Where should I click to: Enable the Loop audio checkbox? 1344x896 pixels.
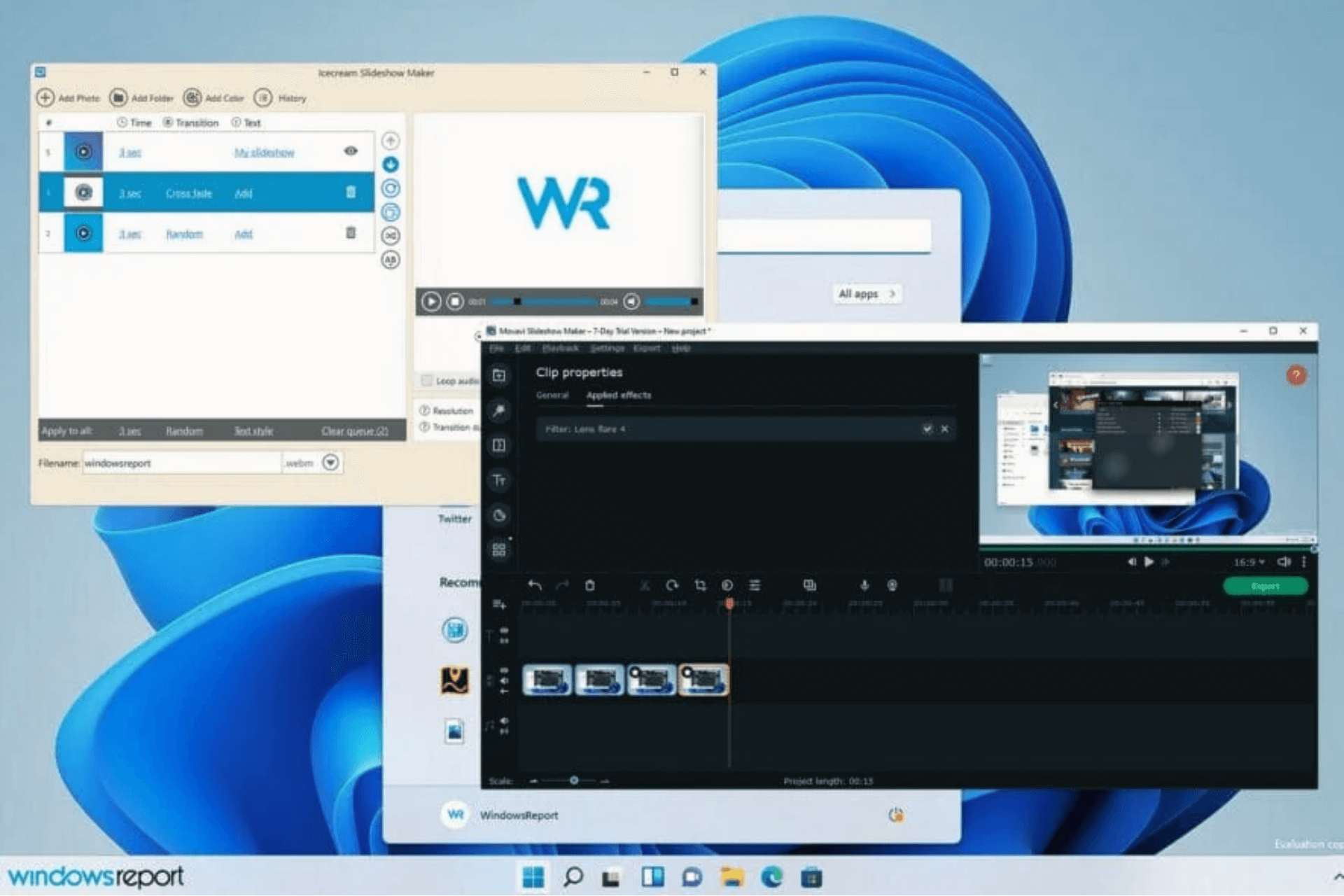click(426, 381)
